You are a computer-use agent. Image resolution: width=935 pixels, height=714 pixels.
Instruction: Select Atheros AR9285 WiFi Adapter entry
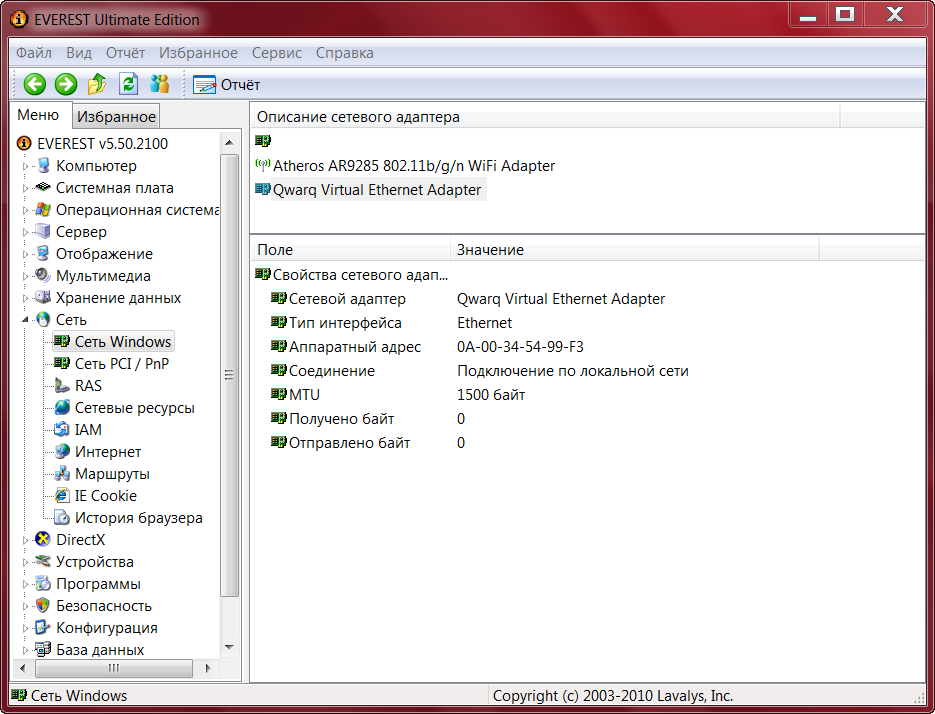point(413,166)
